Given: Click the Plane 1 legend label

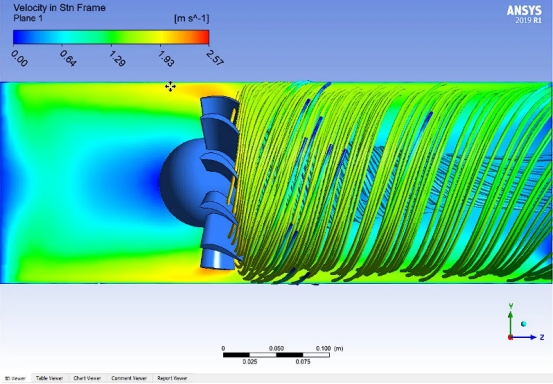Looking at the screenshot, I should [28, 18].
